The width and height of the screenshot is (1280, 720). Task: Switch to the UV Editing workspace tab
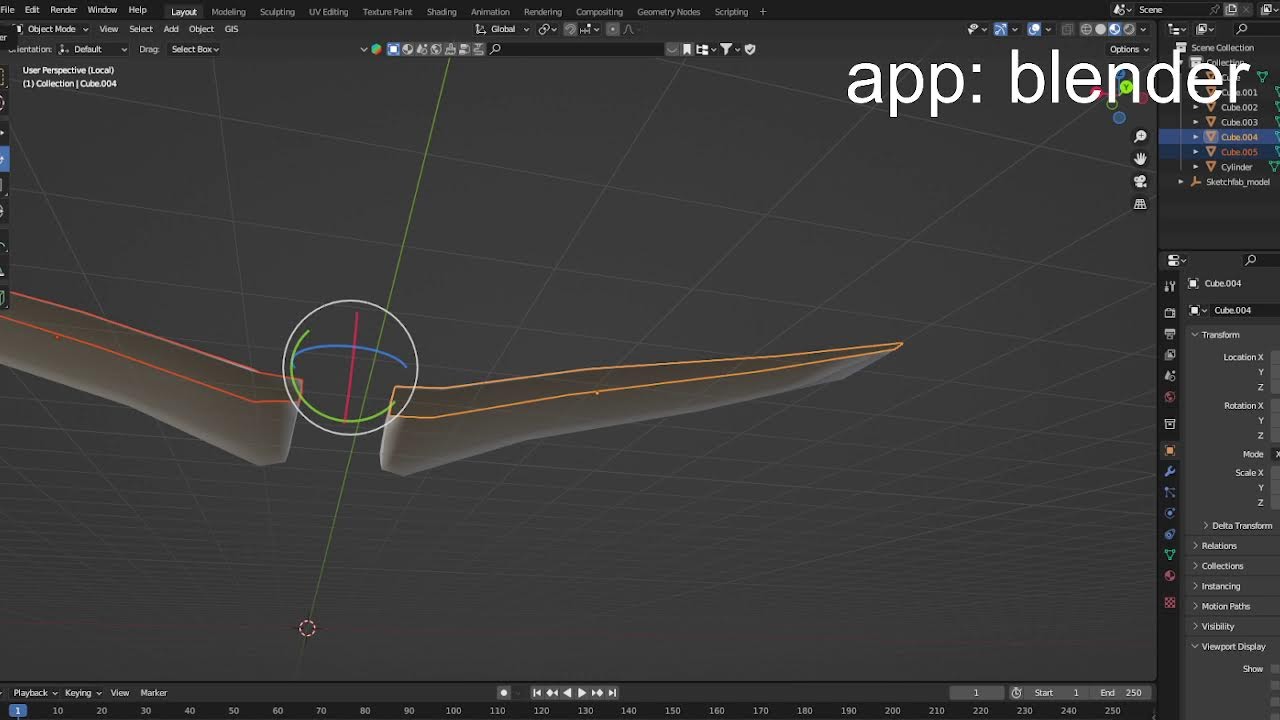328,12
